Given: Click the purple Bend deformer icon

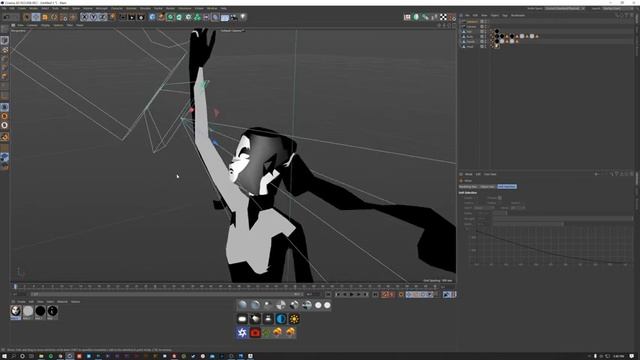Looking at the screenshot, I should (215, 17).
